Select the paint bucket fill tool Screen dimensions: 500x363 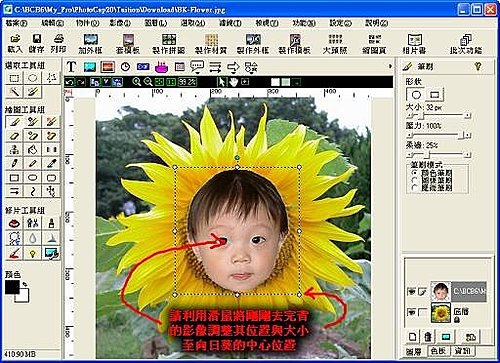(x=33, y=149)
